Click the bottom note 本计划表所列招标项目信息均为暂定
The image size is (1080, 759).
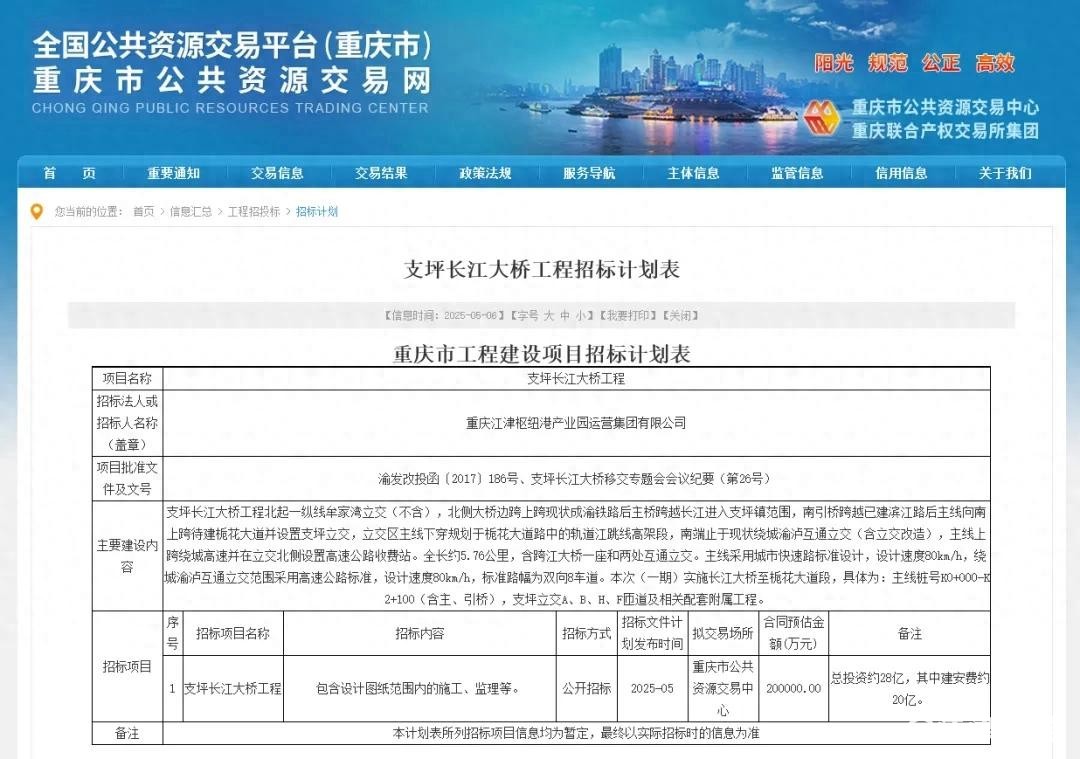(495, 733)
